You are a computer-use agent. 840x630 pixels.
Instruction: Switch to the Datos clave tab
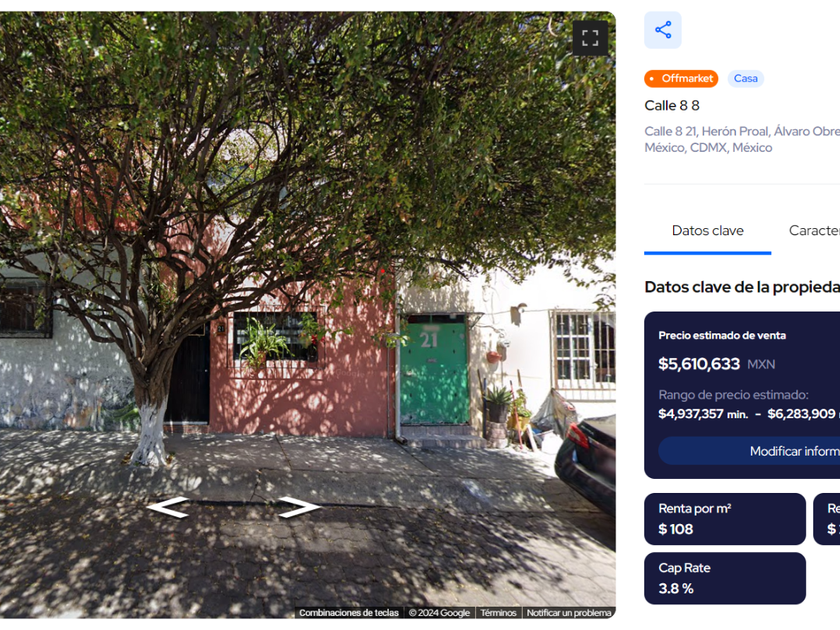tap(708, 231)
